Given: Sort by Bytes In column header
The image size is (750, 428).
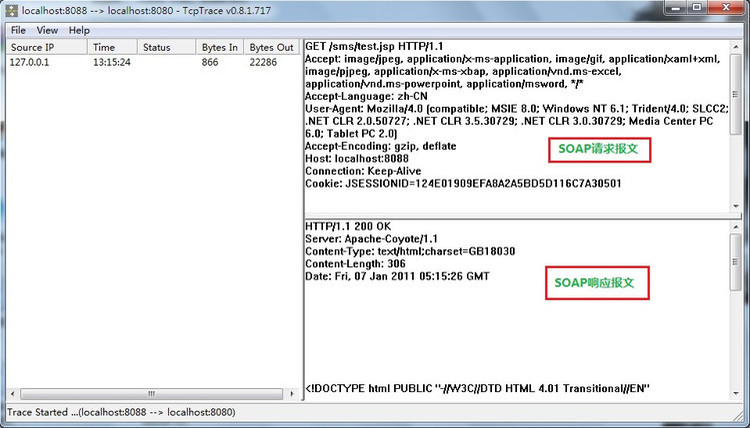Looking at the screenshot, I should [x=220, y=47].
